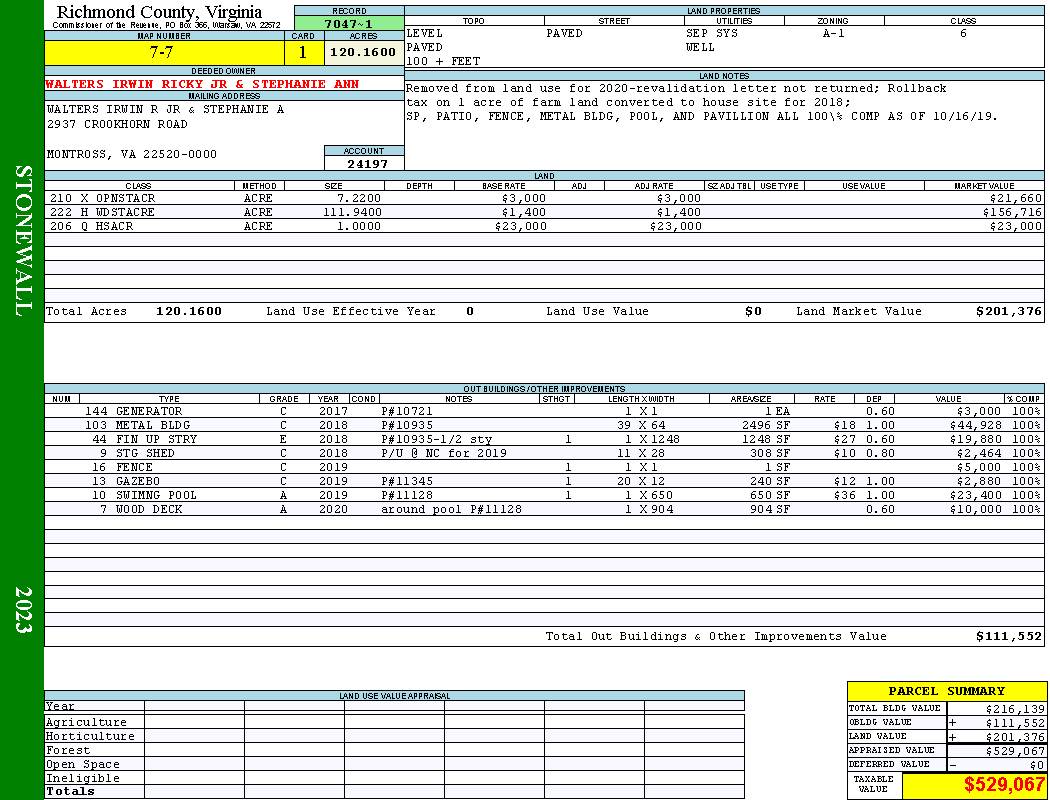Click year 2023 in green sidebar
Screen dimensions: 1050x800
point(23,609)
